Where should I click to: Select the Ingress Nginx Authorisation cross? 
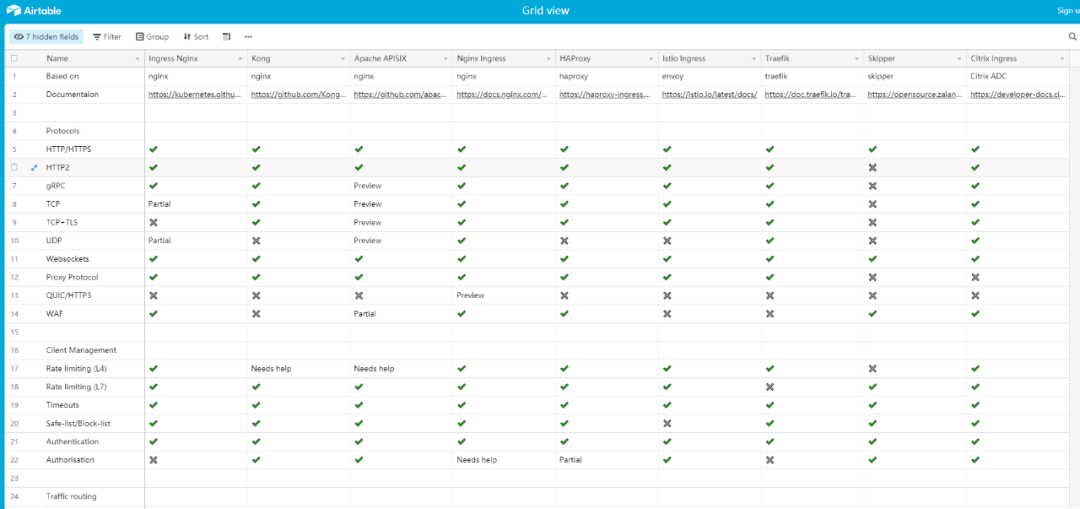(x=154, y=459)
